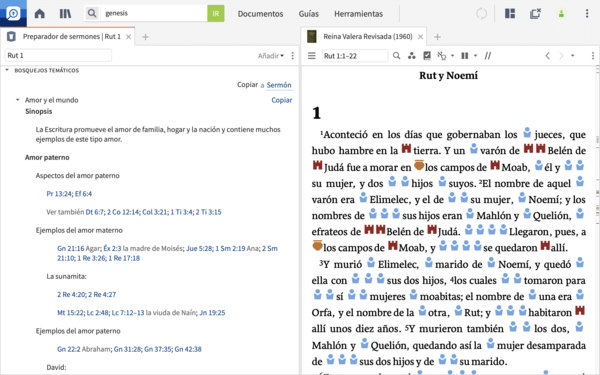Viewport: 600px width, 375px height.
Task: Open the 2 Re 4:20 reference link
Action: 71,294
